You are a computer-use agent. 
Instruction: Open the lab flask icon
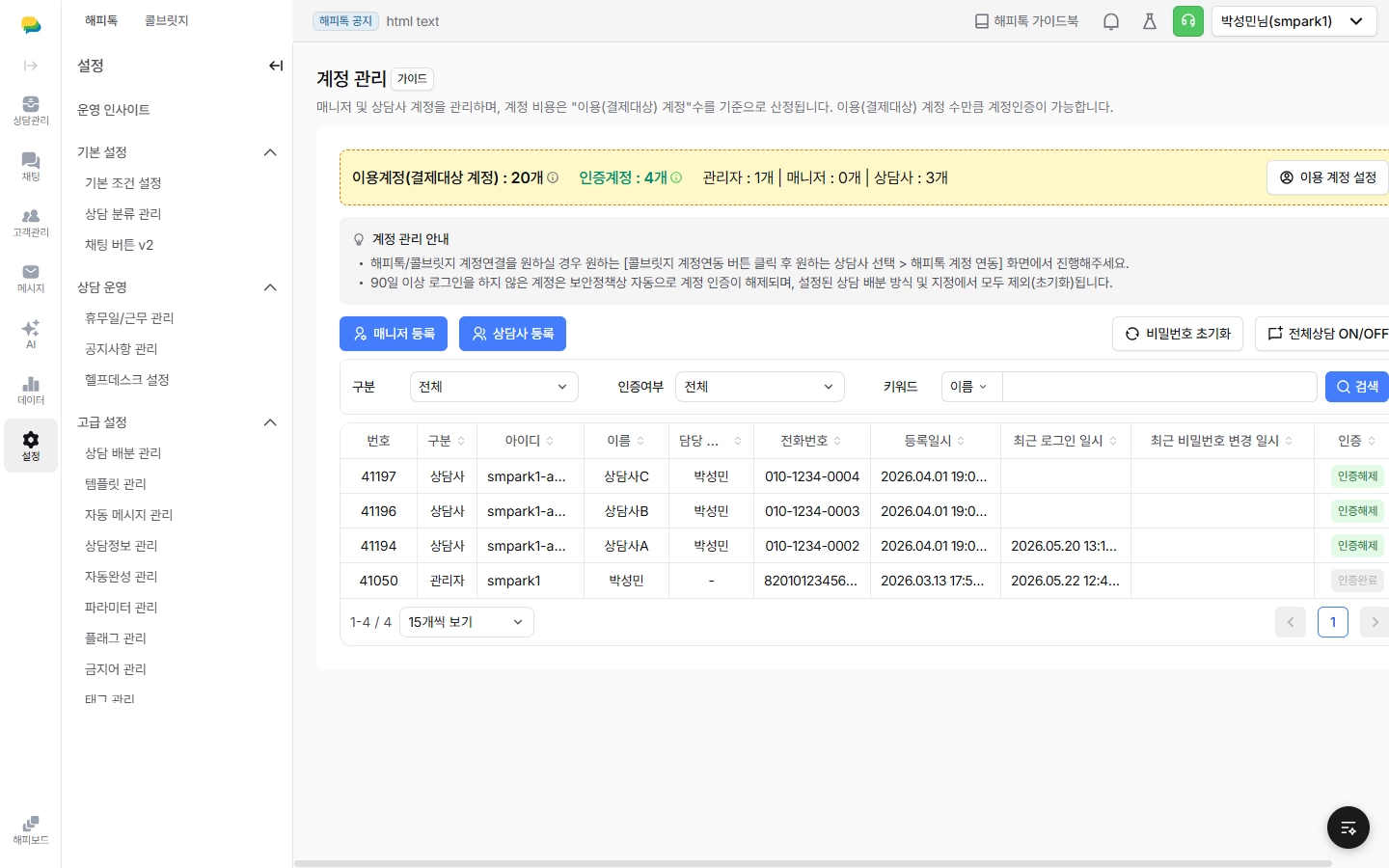[1150, 21]
